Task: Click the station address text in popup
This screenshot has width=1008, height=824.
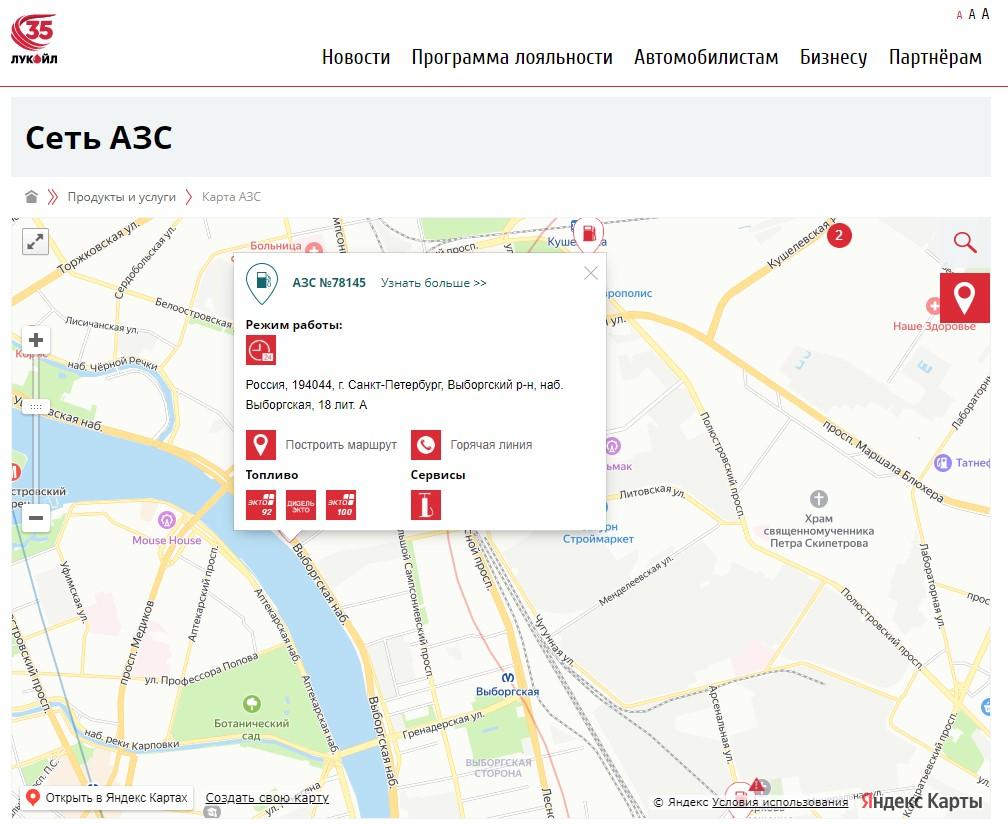Action: click(404, 395)
